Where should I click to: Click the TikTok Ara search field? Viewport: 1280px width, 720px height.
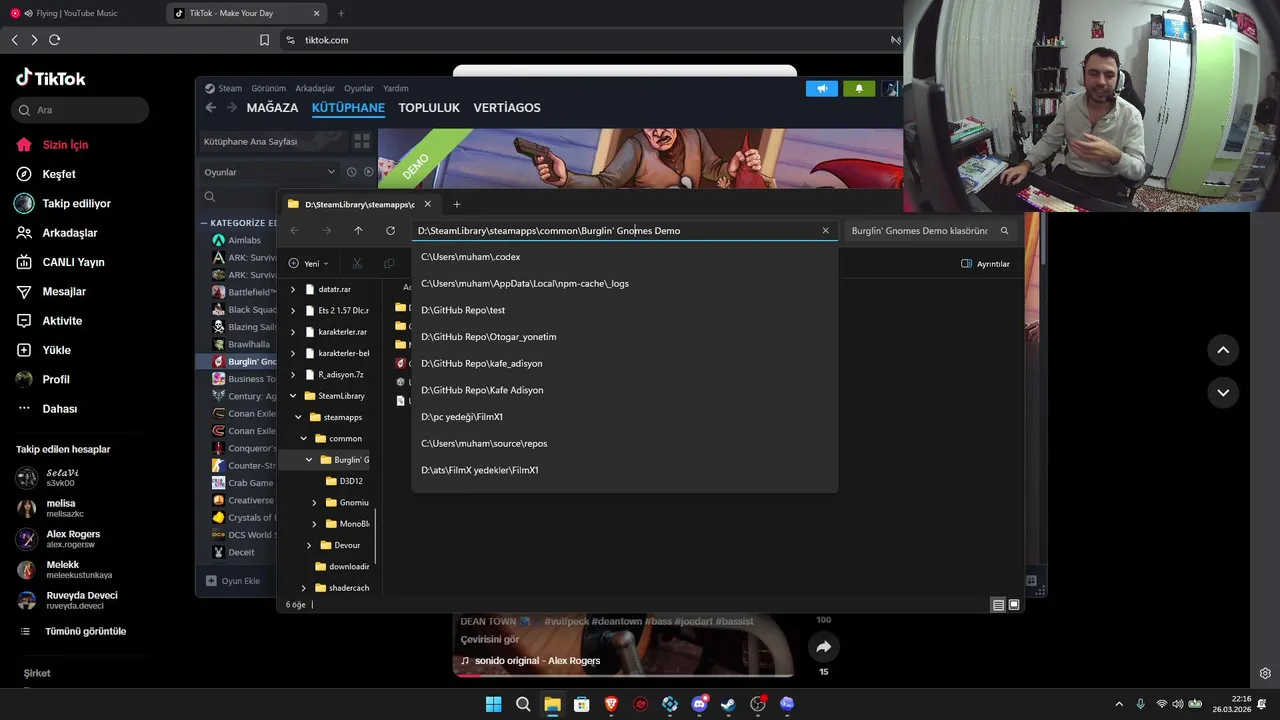click(81, 110)
